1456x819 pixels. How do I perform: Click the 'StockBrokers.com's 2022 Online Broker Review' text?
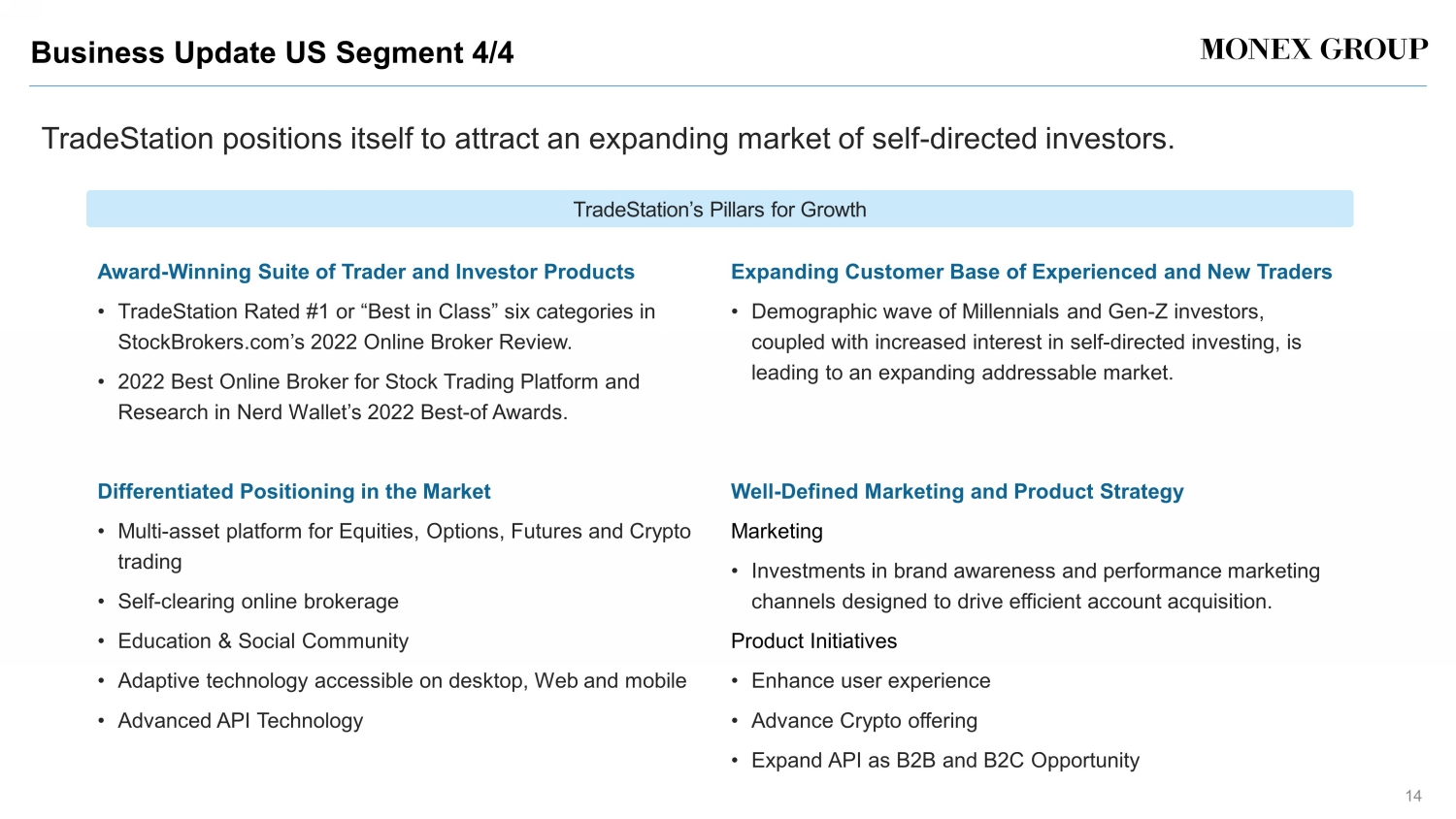pos(345,343)
